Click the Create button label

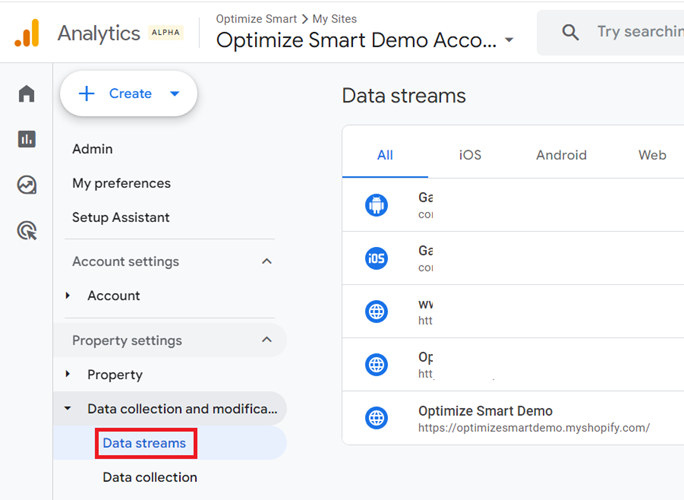[130, 93]
